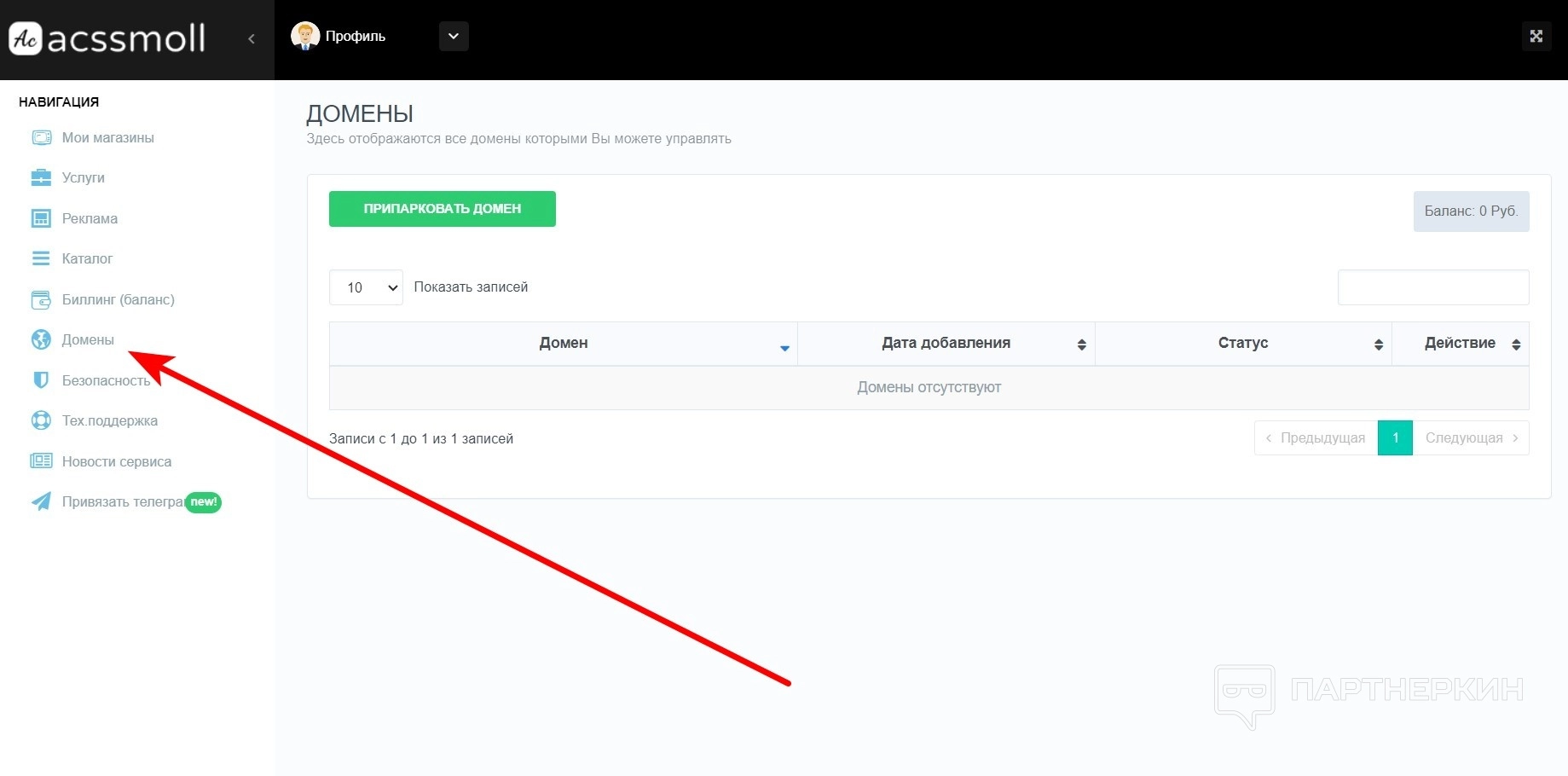Go to Следующая page
The width and height of the screenshot is (1568, 776).
click(1471, 438)
